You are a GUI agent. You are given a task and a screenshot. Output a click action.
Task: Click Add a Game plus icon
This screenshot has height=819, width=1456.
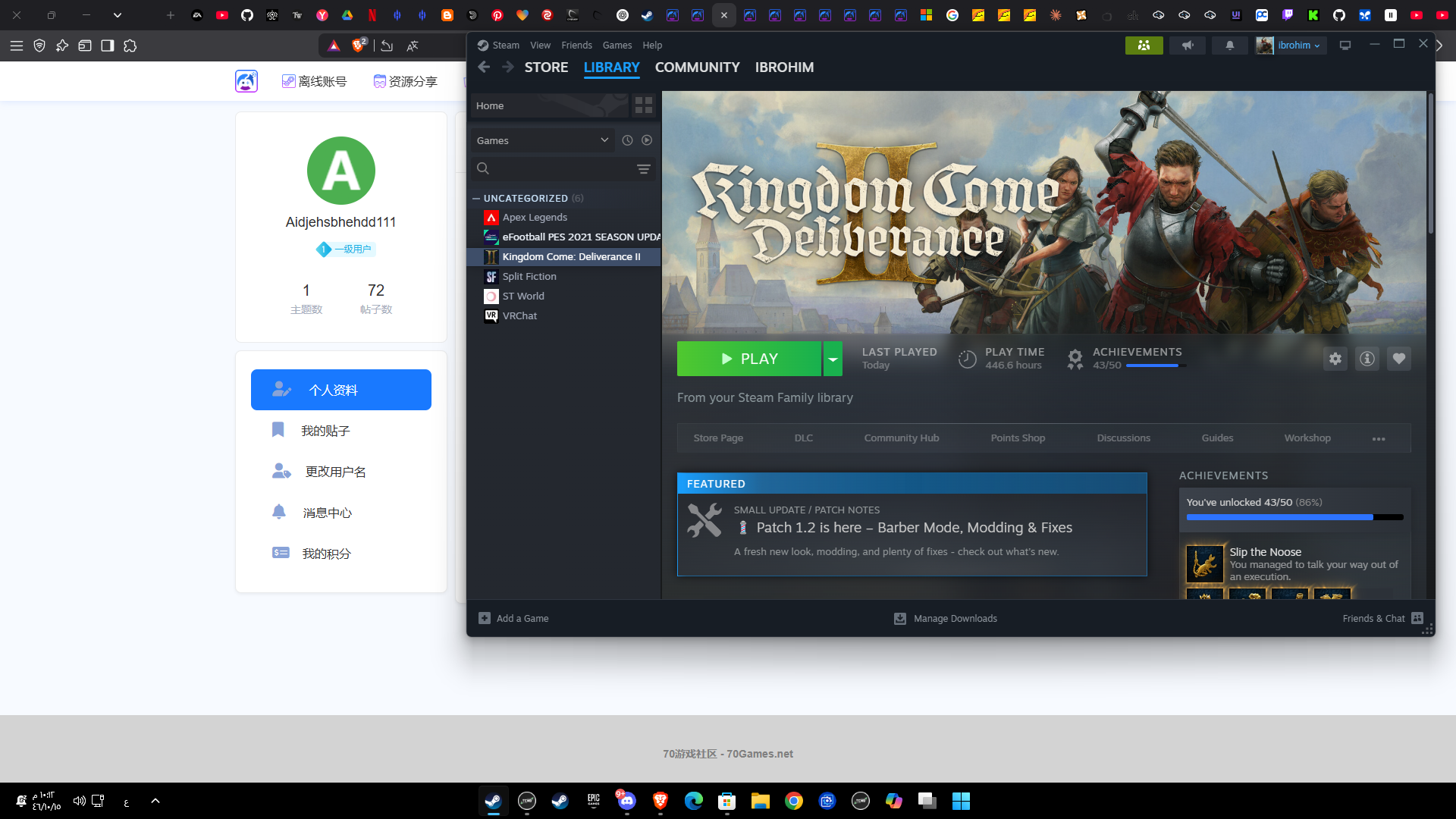click(485, 618)
